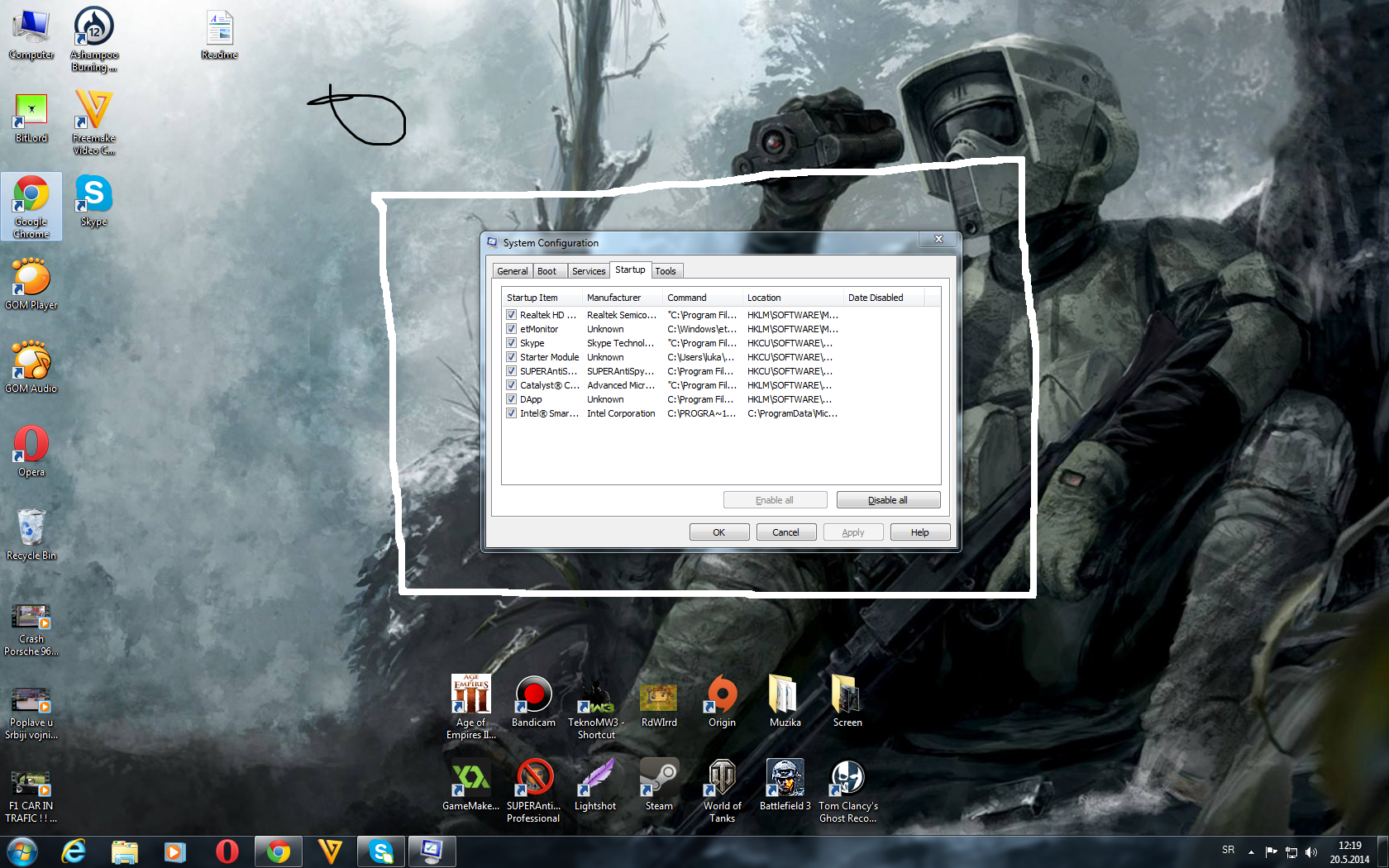1389x868 pixels.
Task: Select the Crash Porsche video file
Action: [31, 630]
